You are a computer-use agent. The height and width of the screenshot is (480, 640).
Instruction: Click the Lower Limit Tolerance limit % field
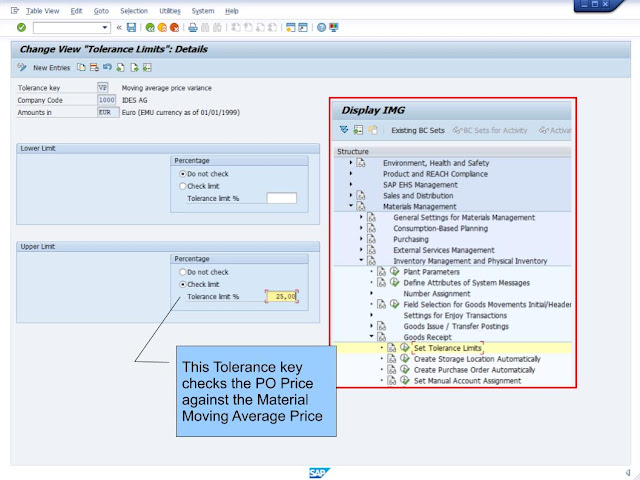282,198
